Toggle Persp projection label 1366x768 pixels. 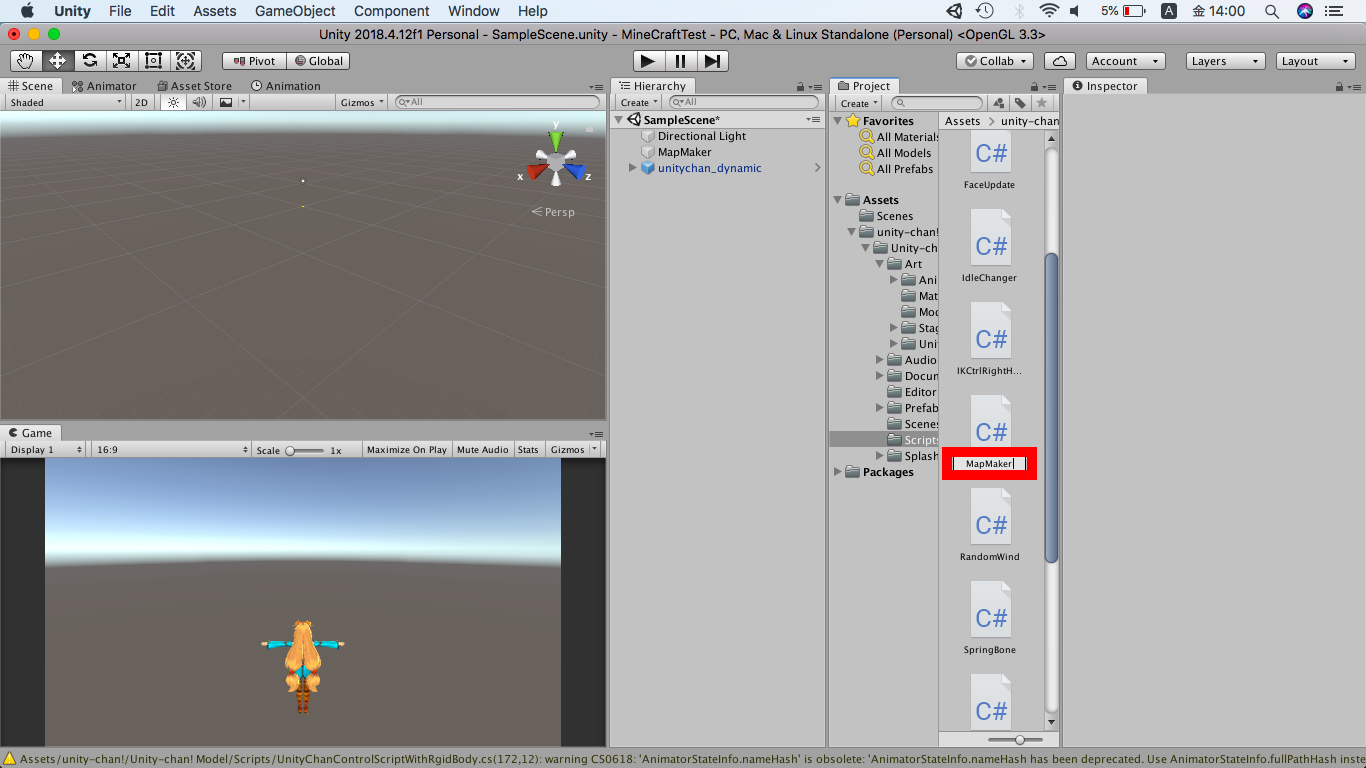[x=553, y=212]
